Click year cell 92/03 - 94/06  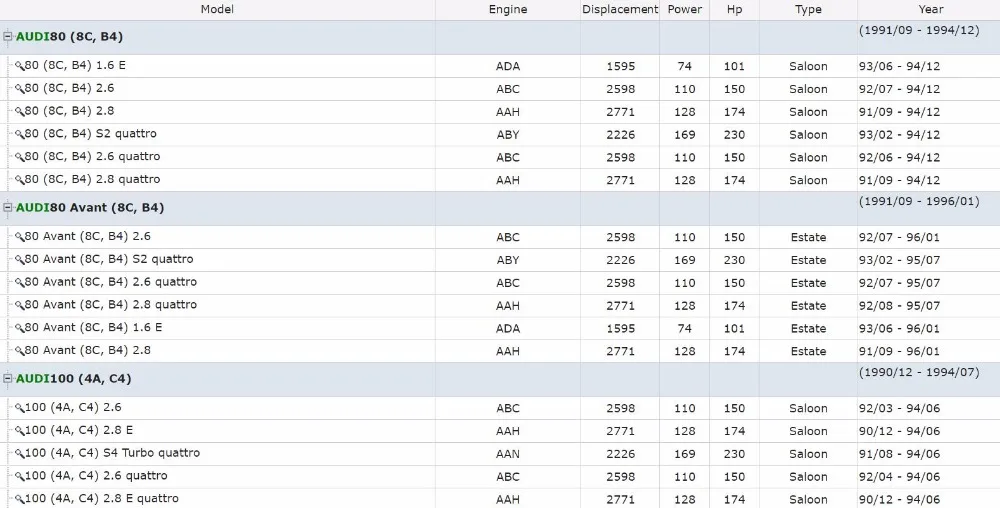pyautogui.click(x=899, y=409)
